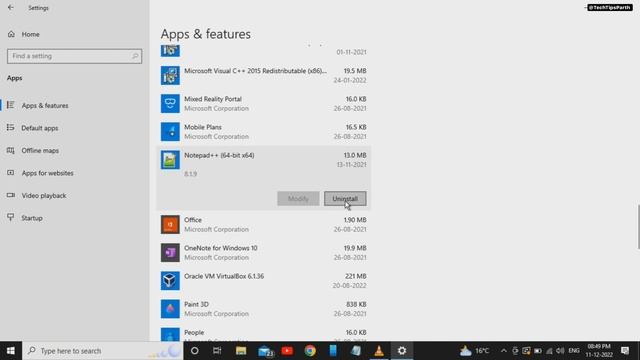Open YouTube from the taskbar
This screenshot has height=360, width=640.
point(287,351)
